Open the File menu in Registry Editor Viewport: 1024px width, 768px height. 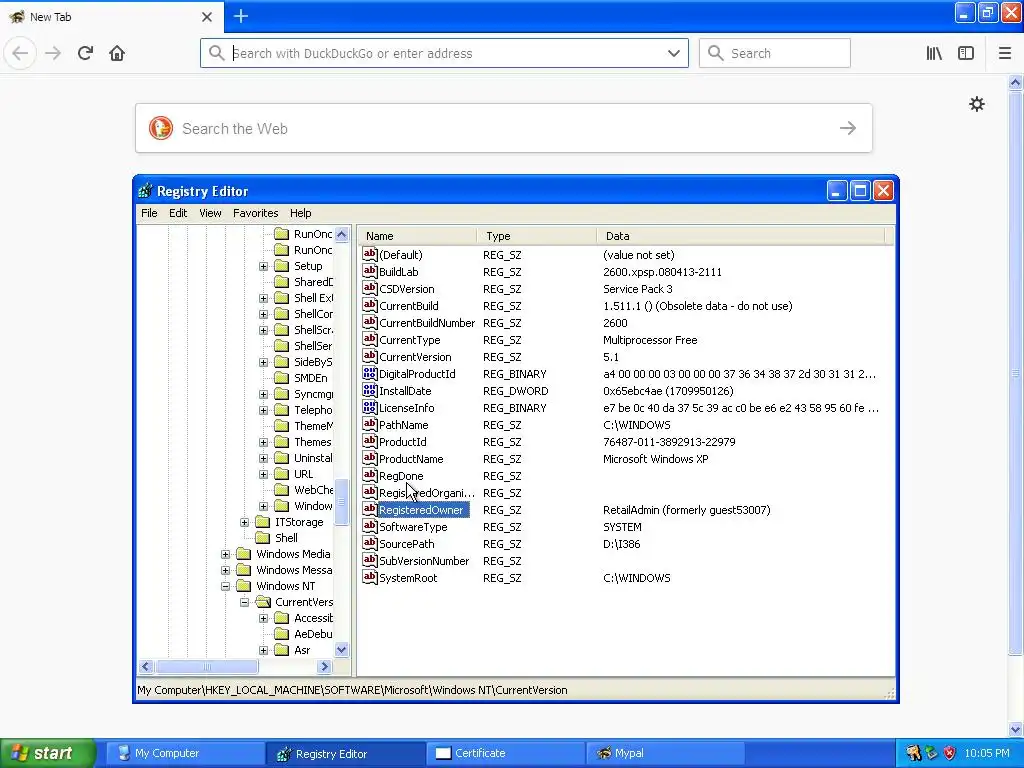pos(149,213)
